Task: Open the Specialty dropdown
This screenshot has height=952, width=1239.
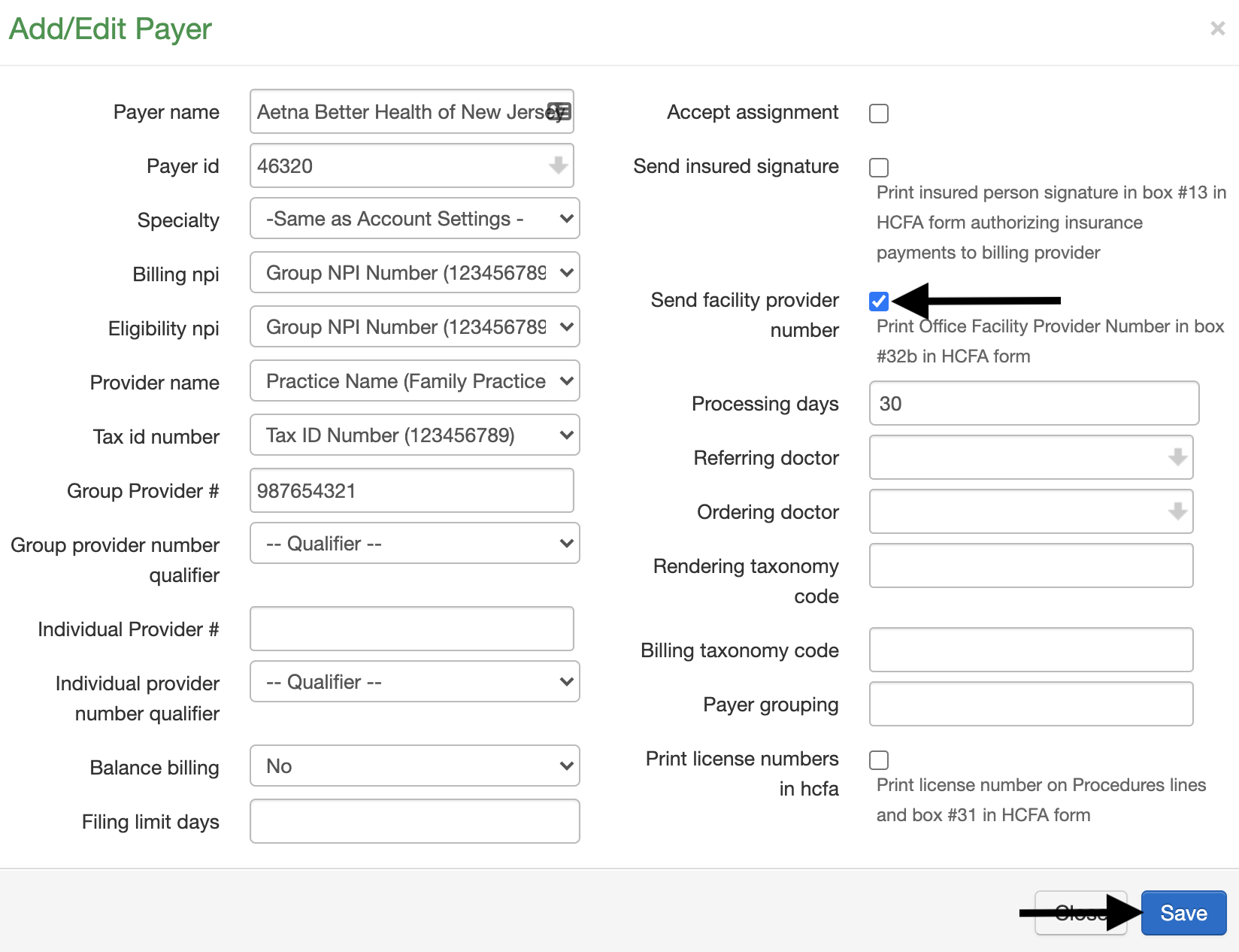Action: point(415,218)
